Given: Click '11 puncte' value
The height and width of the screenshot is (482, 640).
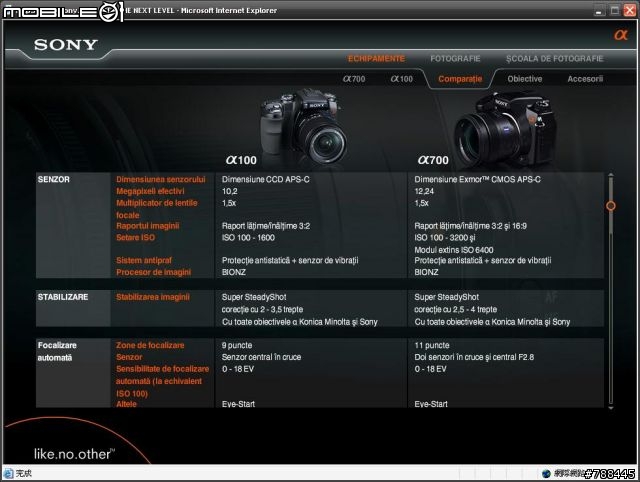Looking at the screenshot, I should 432,345.
